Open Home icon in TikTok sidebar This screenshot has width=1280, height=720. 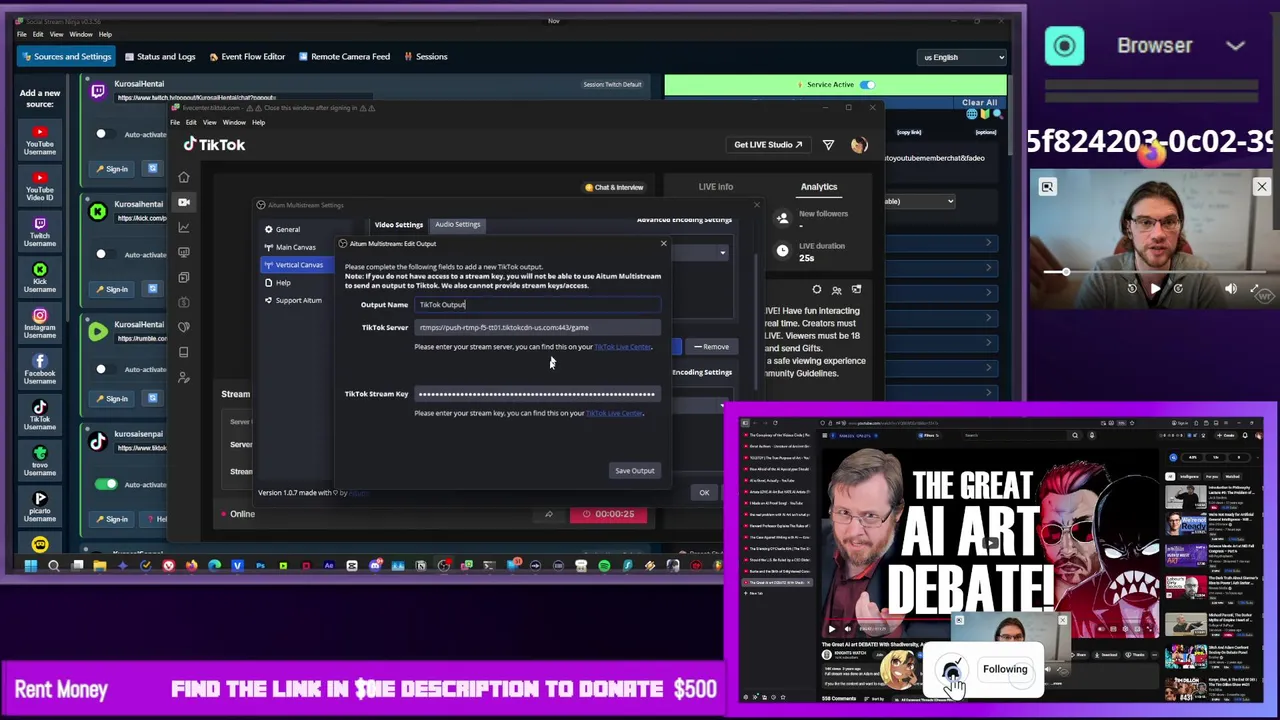[184, 177]
